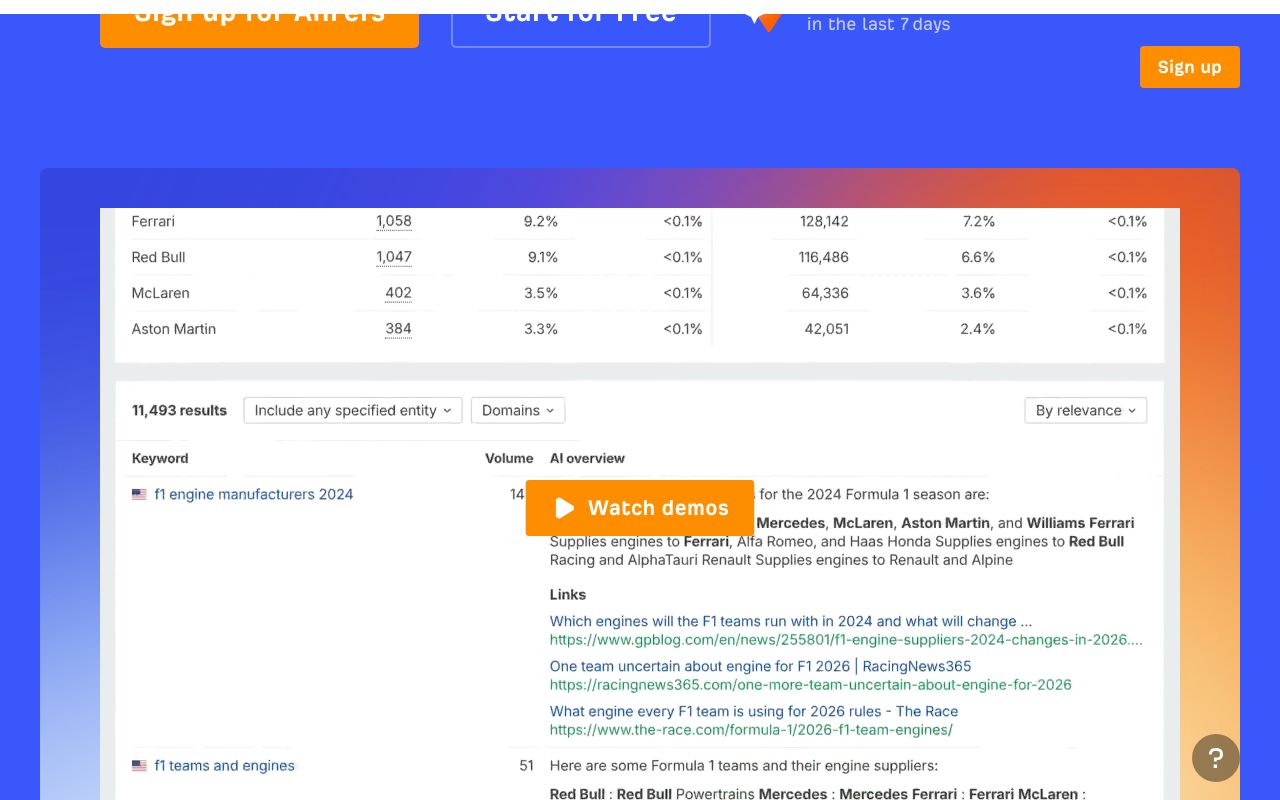Click the the-race.com green URL

751,730
